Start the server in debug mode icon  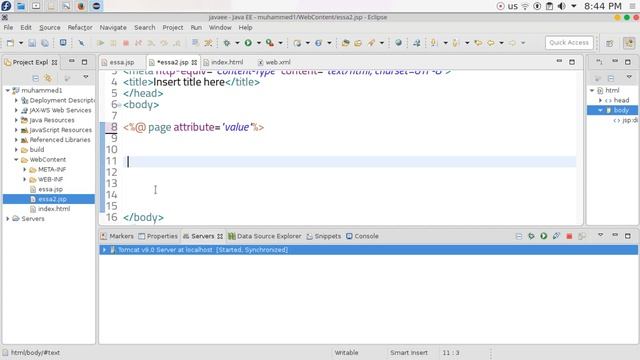pyautogui.click(x=531, y=236)
